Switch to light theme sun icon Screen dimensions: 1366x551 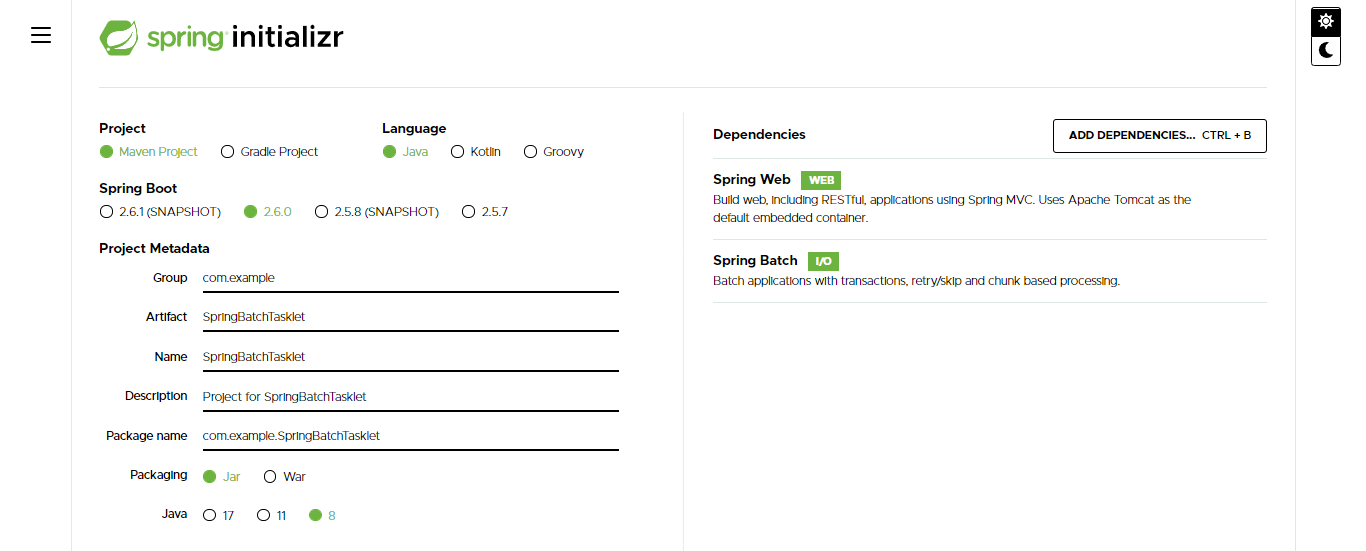tap(1326, 21)
